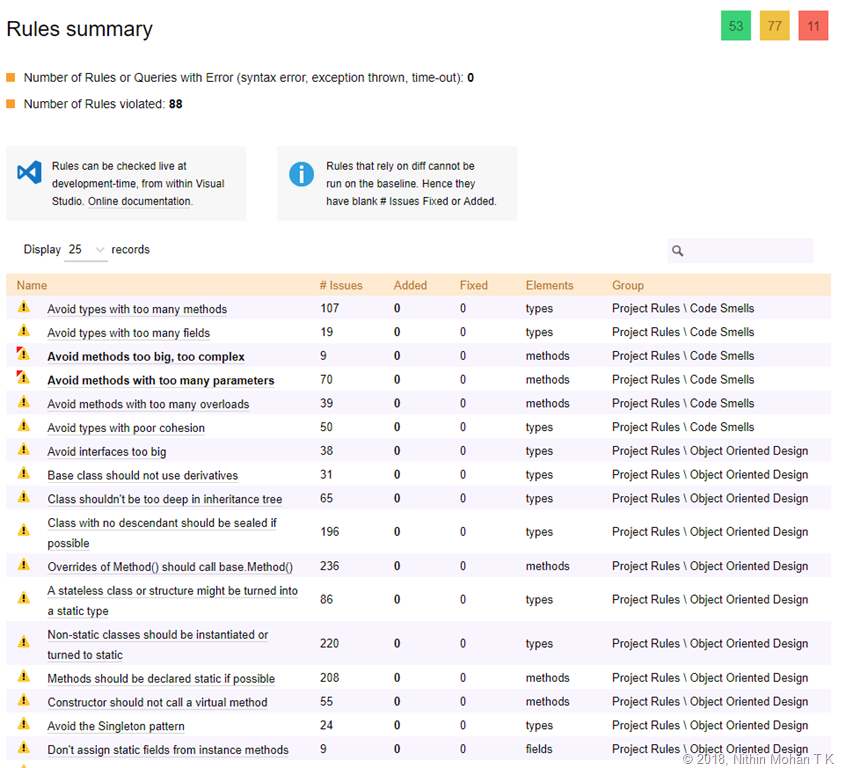Click critical warning icon beside 'Avoid methods too big, too complex'
Screen dimensions: 846x768
tap(24, 355)
